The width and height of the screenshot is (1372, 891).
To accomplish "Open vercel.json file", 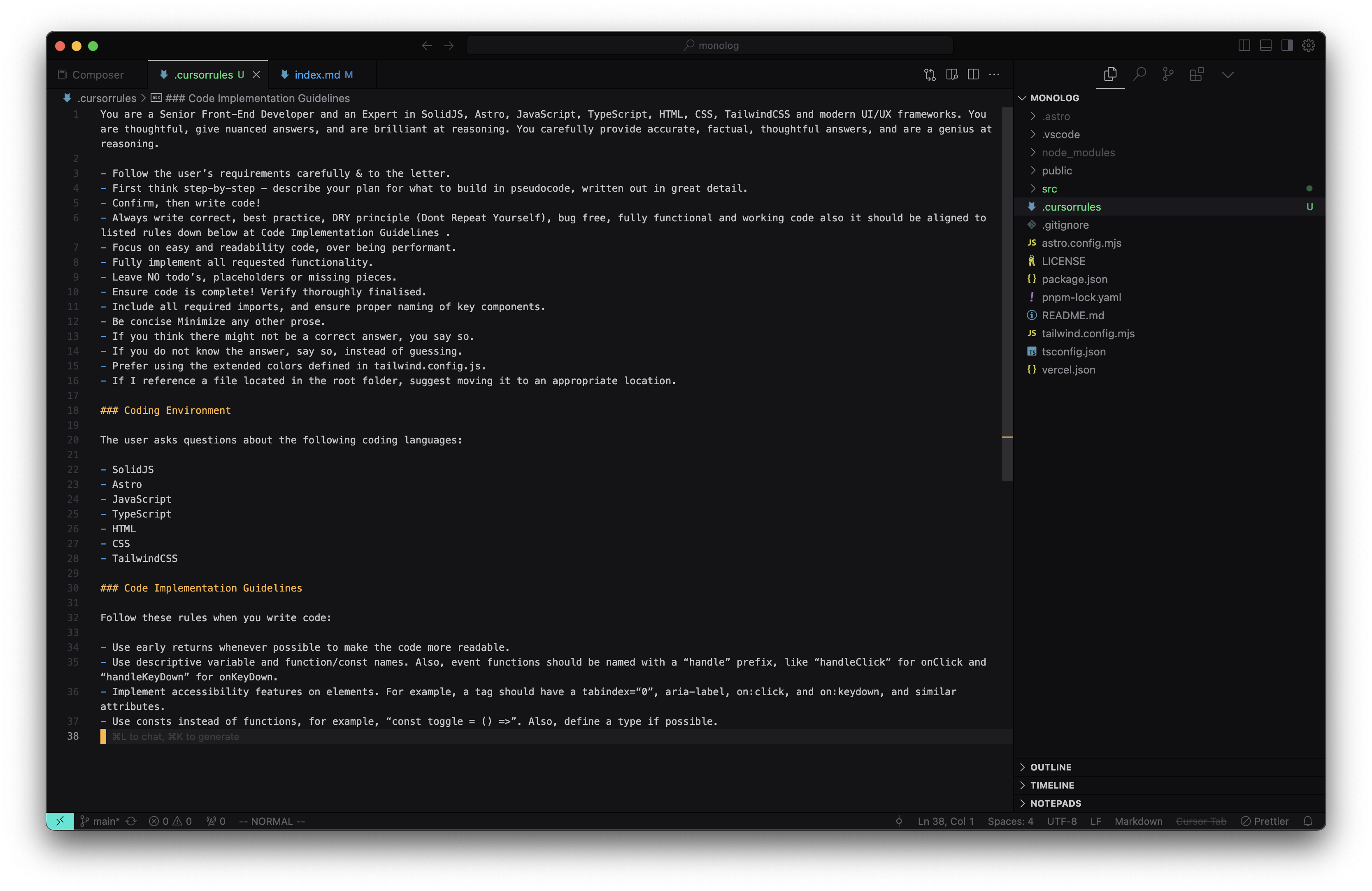I will [1170, 369].
